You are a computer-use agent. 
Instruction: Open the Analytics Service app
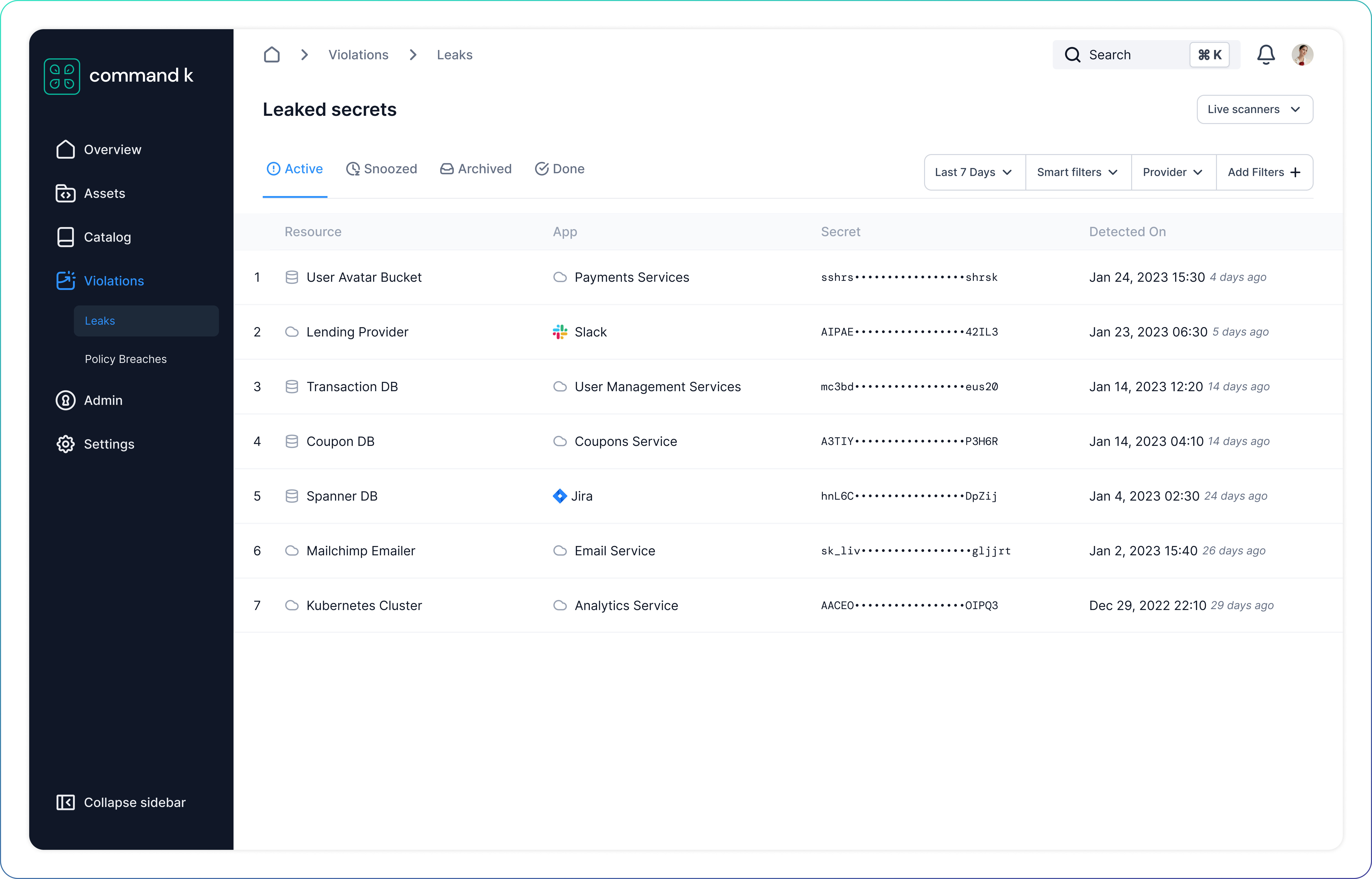point(626,606)
